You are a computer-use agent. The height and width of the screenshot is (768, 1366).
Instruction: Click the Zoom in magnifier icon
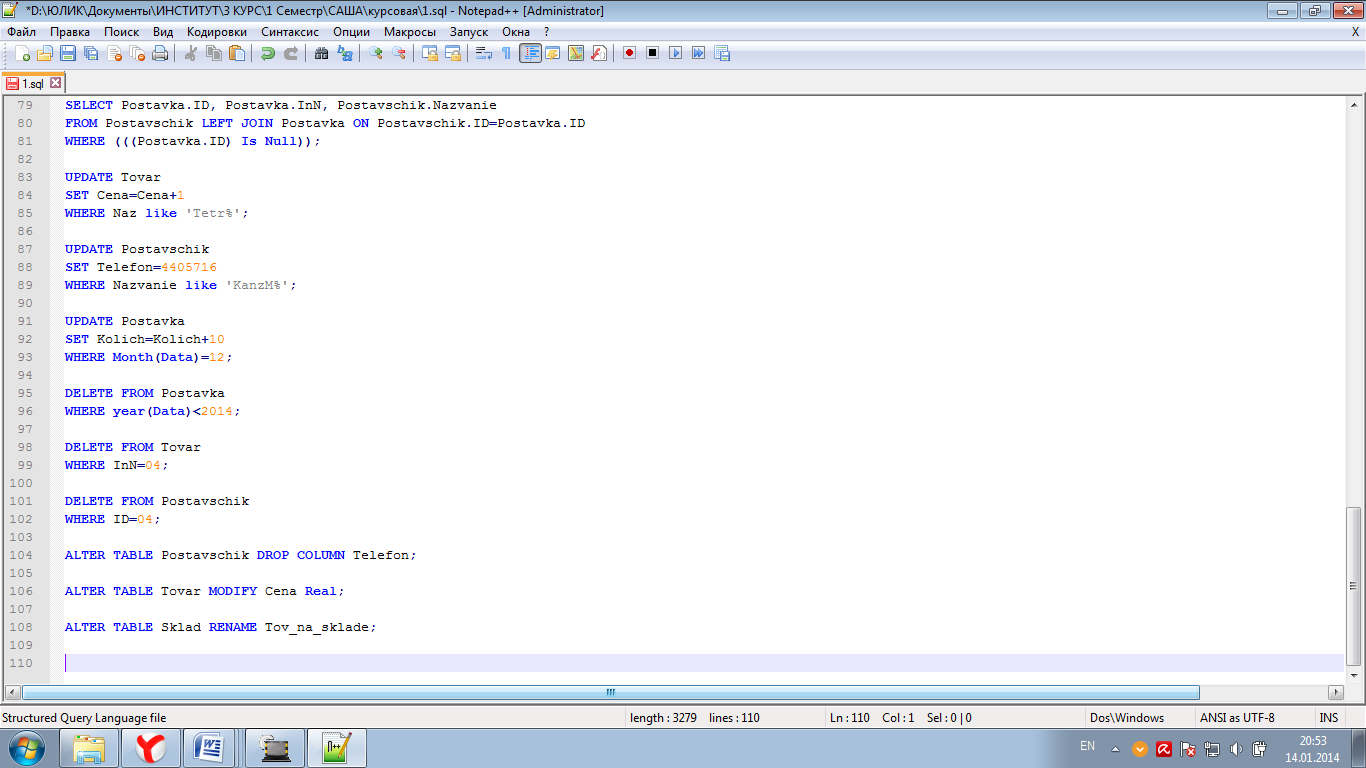coord(376,53)
